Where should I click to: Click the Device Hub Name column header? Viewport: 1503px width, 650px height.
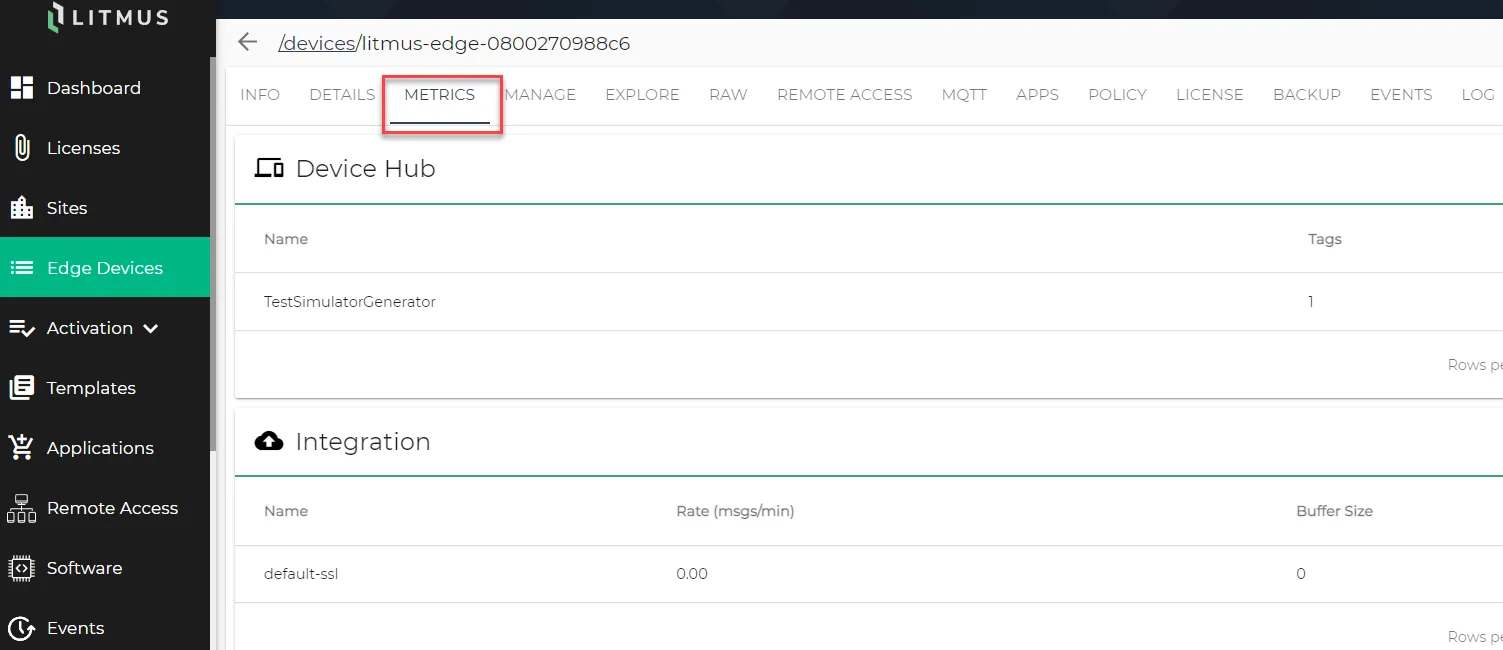tap(286, 239)
